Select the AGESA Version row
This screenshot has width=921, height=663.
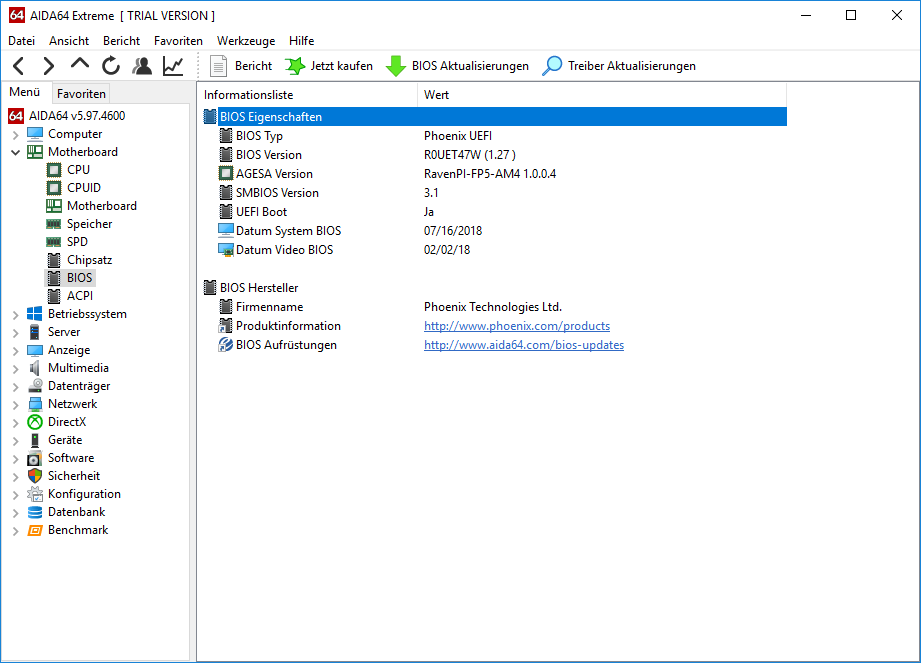click(495, 174)
